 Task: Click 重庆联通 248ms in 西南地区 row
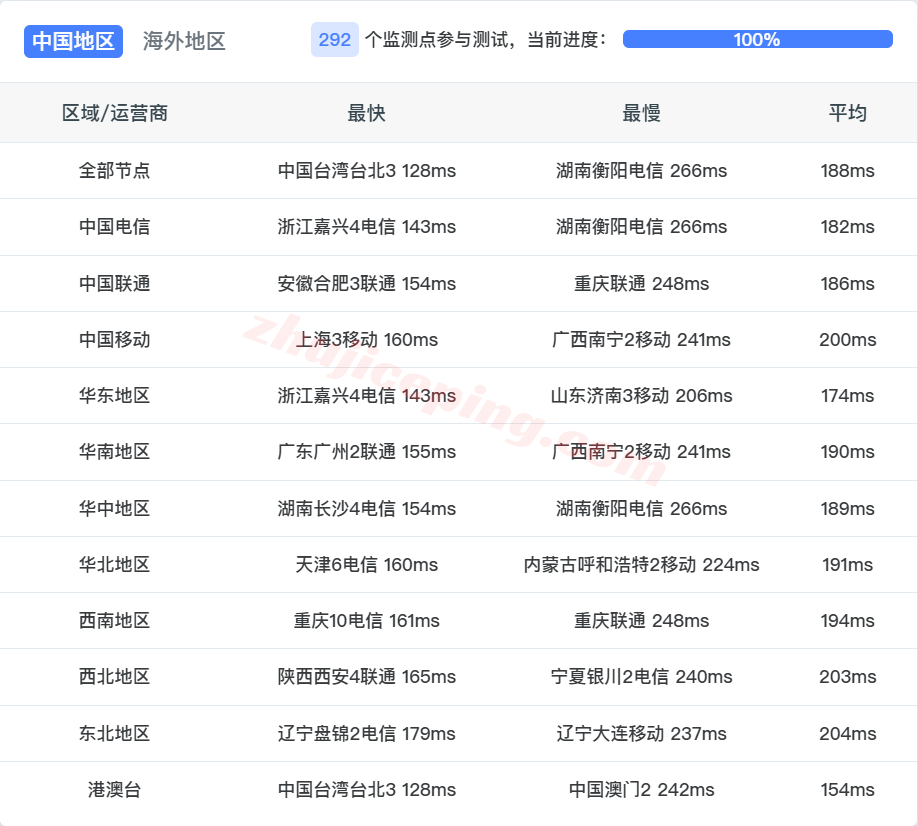click(642, 621)
